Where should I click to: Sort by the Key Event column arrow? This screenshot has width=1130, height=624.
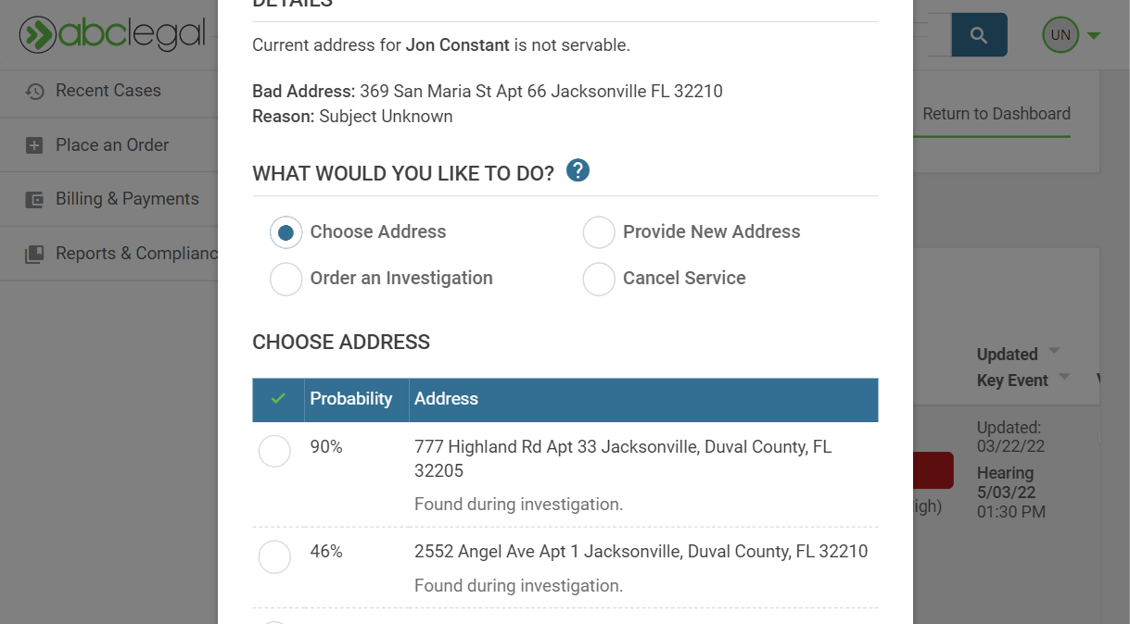click(x=1064, y=377)
